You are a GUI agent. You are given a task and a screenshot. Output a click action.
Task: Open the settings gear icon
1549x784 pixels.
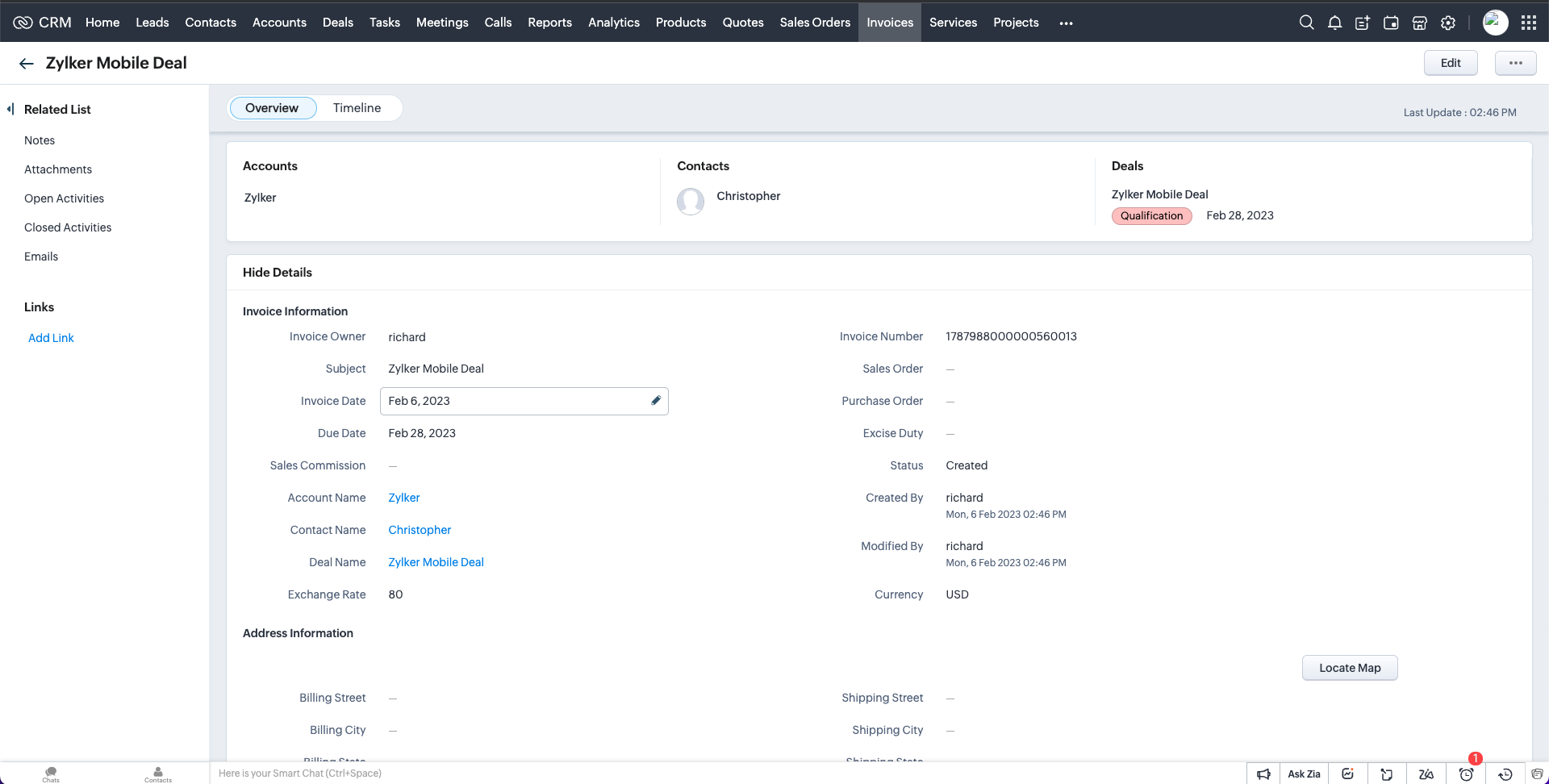coord(1448,23)
